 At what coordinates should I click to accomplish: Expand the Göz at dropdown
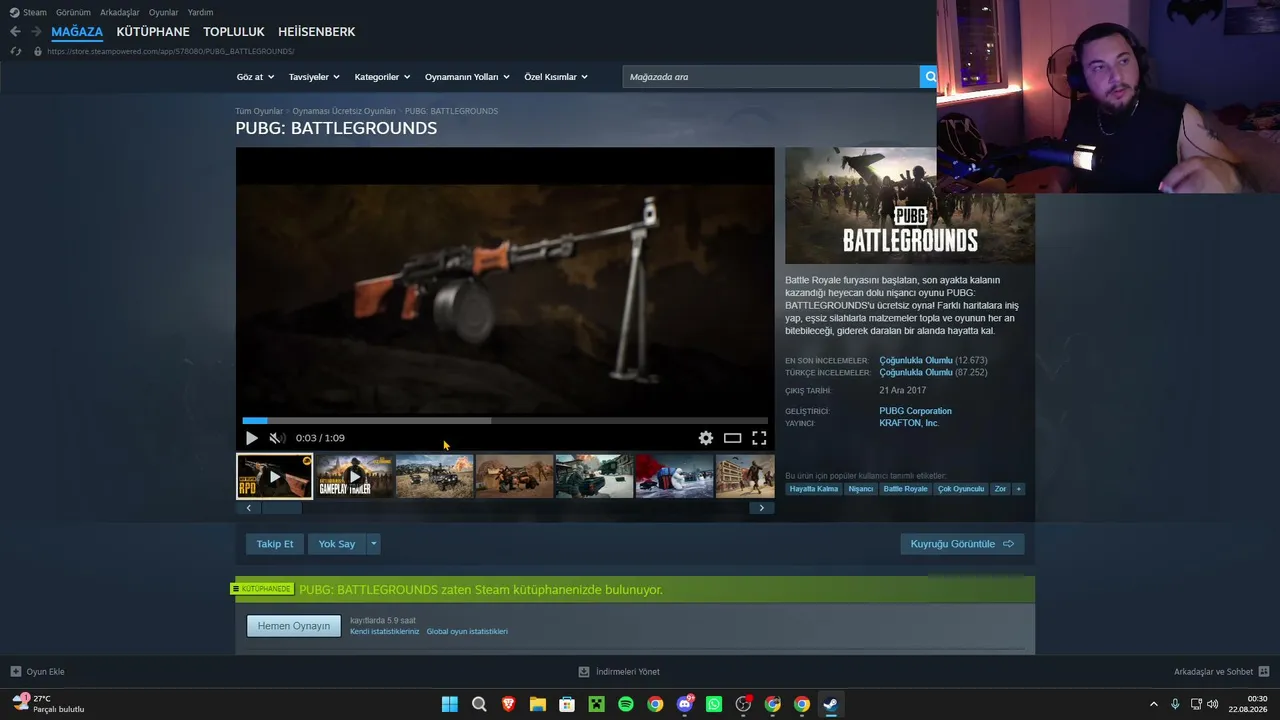pos(255,77)
